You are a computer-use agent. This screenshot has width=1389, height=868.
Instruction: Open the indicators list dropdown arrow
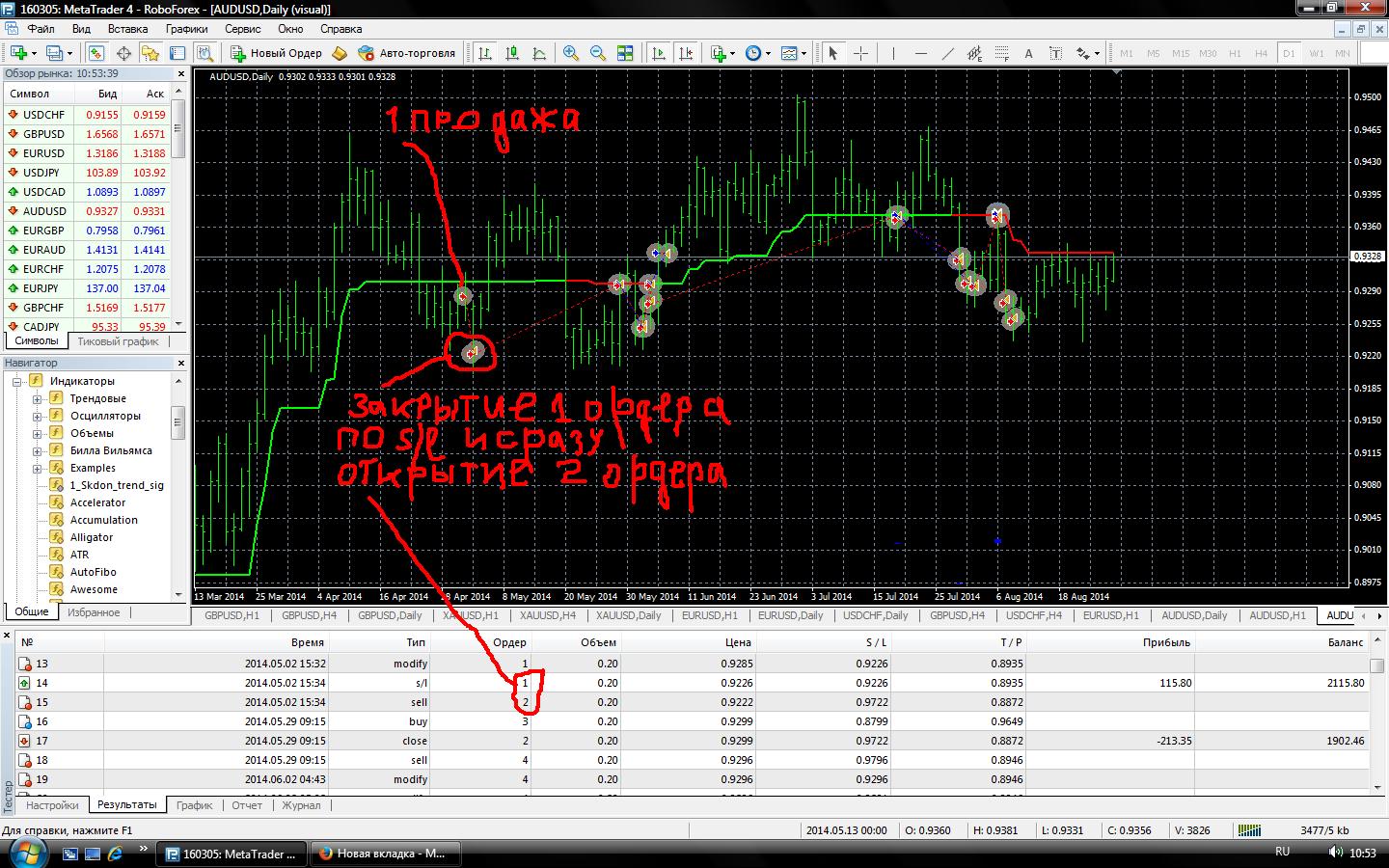tap(733, 53)
